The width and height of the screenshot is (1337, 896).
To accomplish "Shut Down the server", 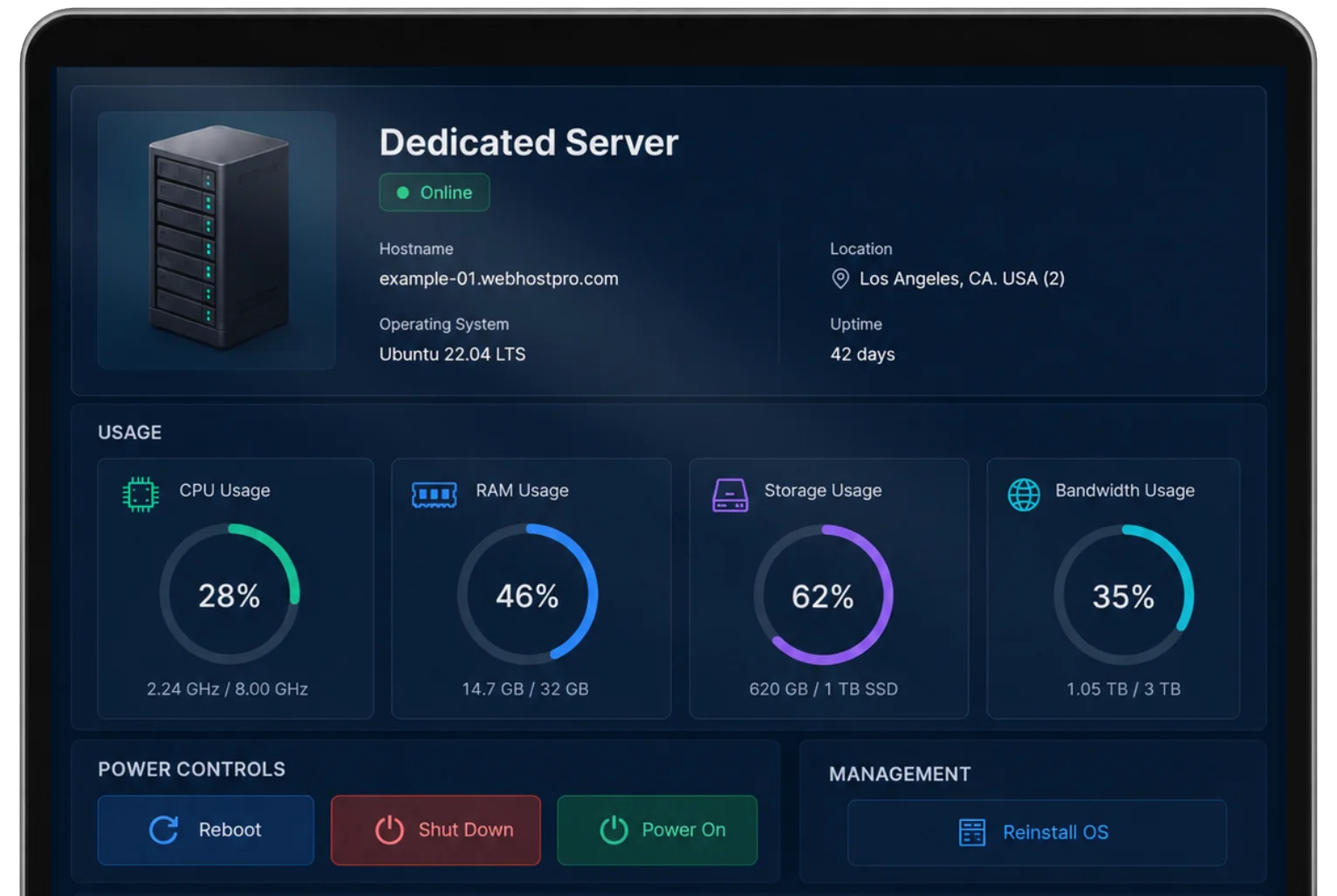I will [435, 830].
